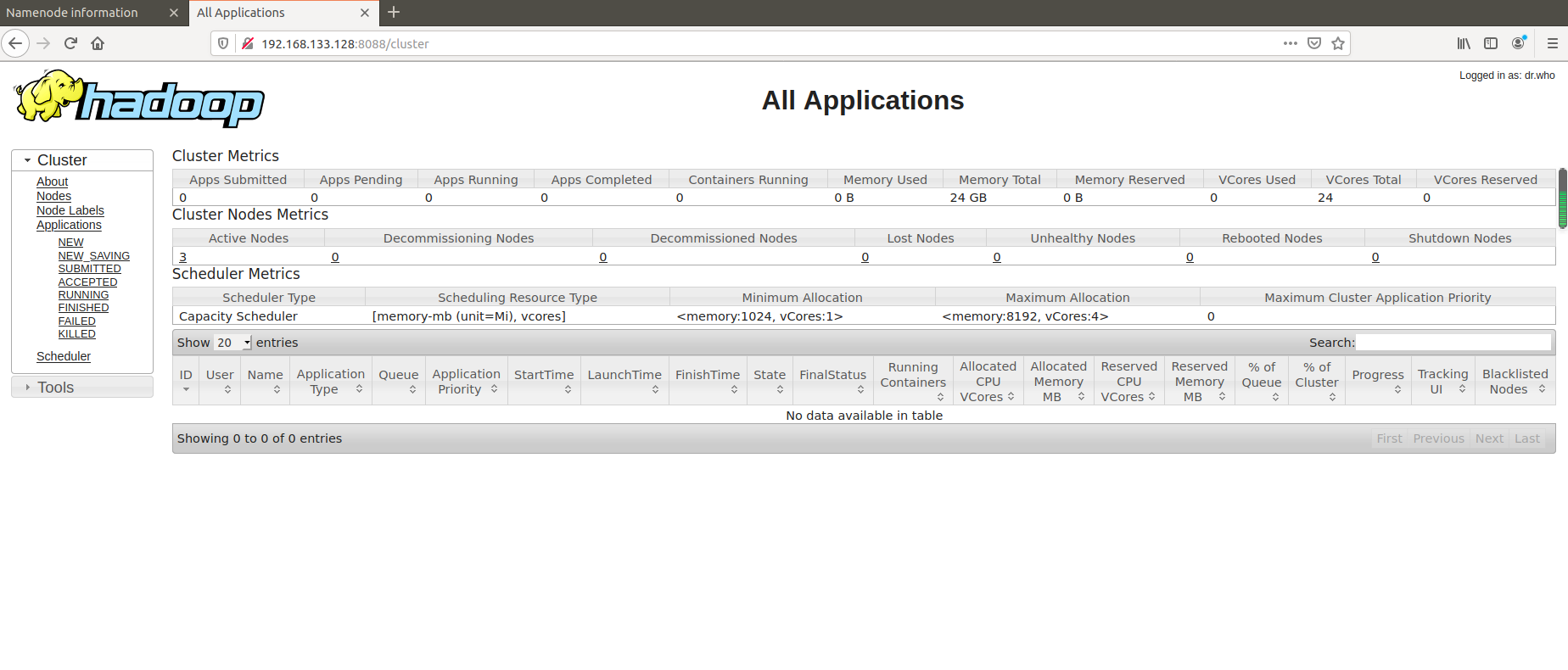
Task: Sort table by FinishTime column
Action: point(708,381)
